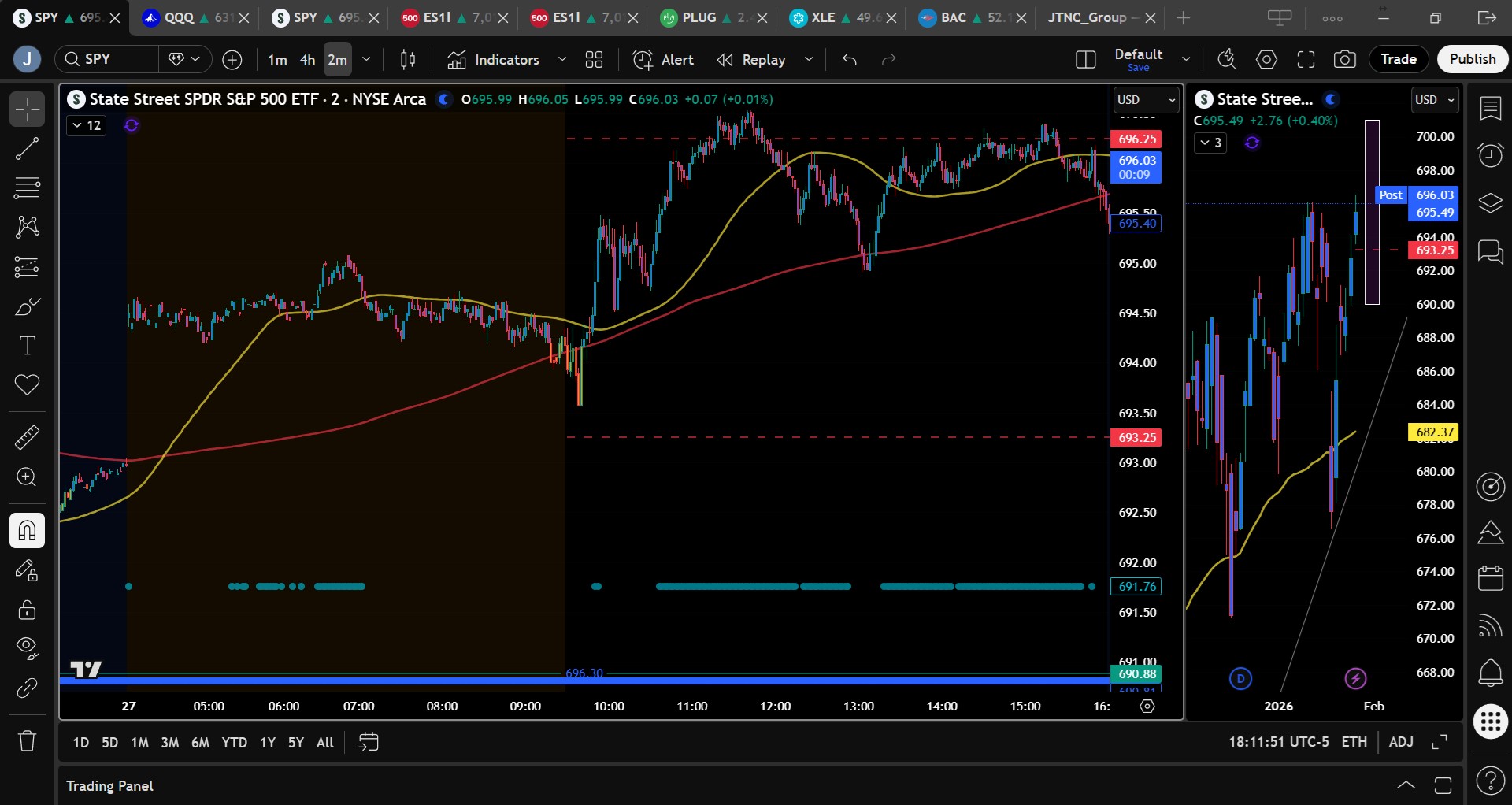Image resolution: width=1512 pixels, height=805 pixels.
Task: Open the quick search icon
Action: pos(1227,59)
